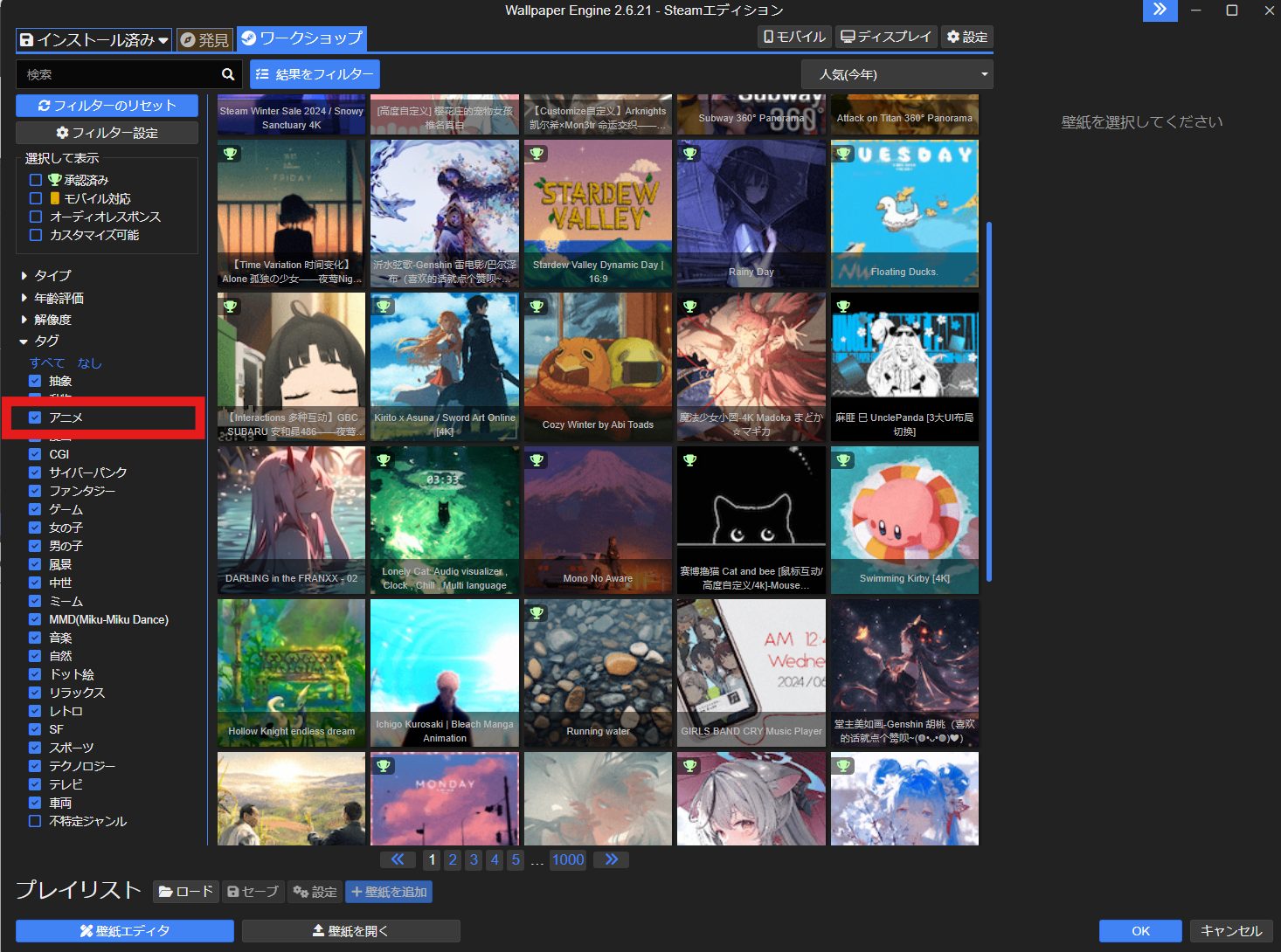Click trophy badge on Swimming Kirby wallpaper
The height and width of the screenshot is (952, 1281).
coord(843,460)
